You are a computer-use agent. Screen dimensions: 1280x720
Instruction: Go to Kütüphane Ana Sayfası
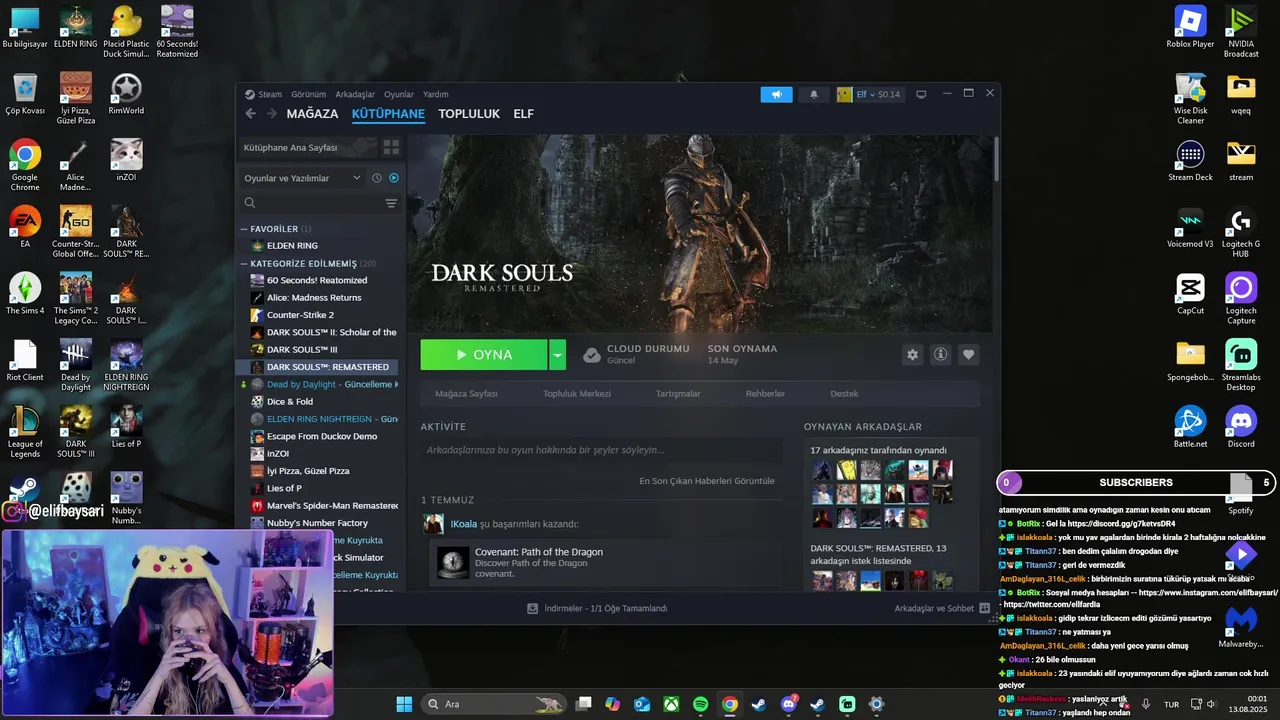point(308,147)
